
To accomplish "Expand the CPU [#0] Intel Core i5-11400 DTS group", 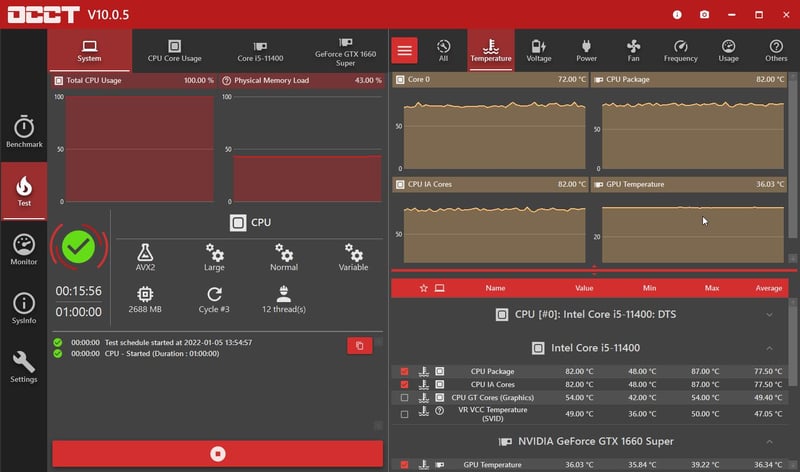I will click(769, 314).
